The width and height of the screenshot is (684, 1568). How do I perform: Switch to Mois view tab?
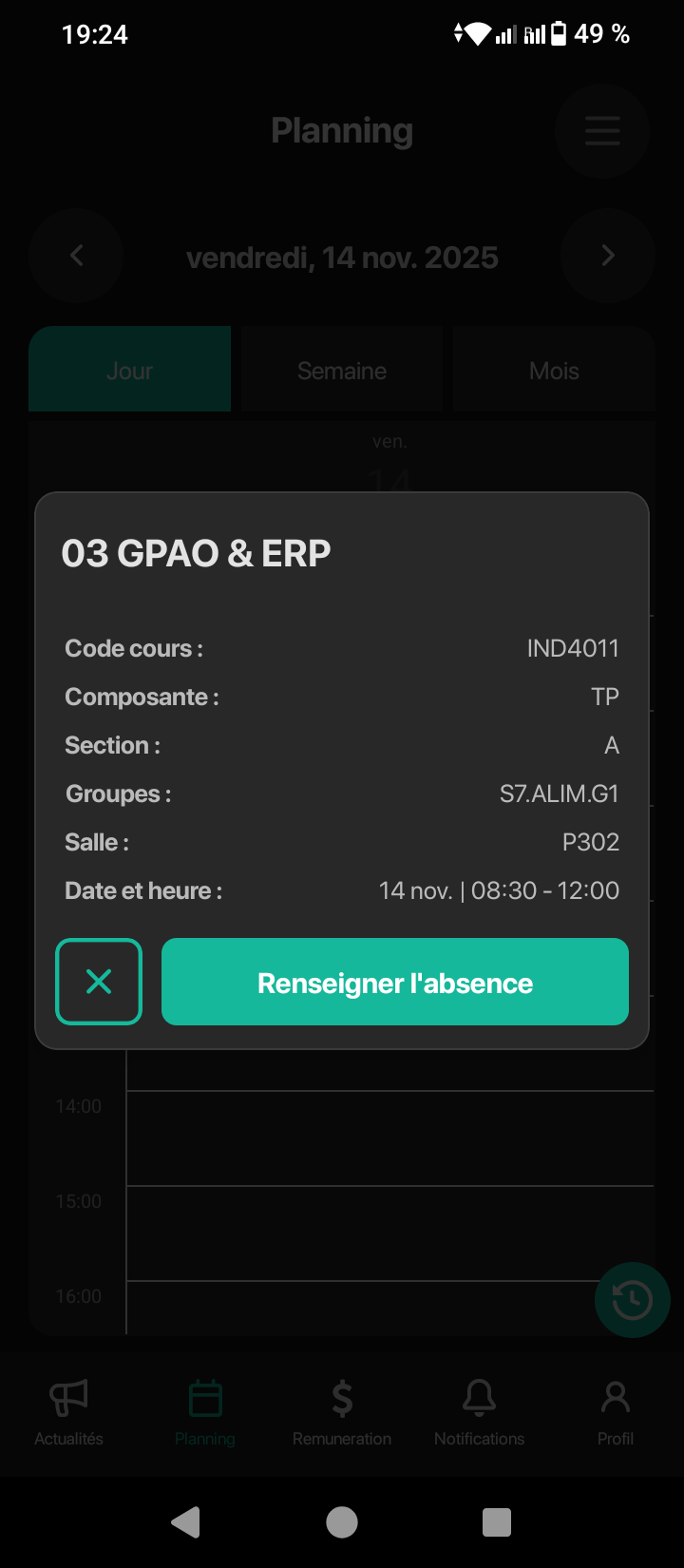coord(554,371)
